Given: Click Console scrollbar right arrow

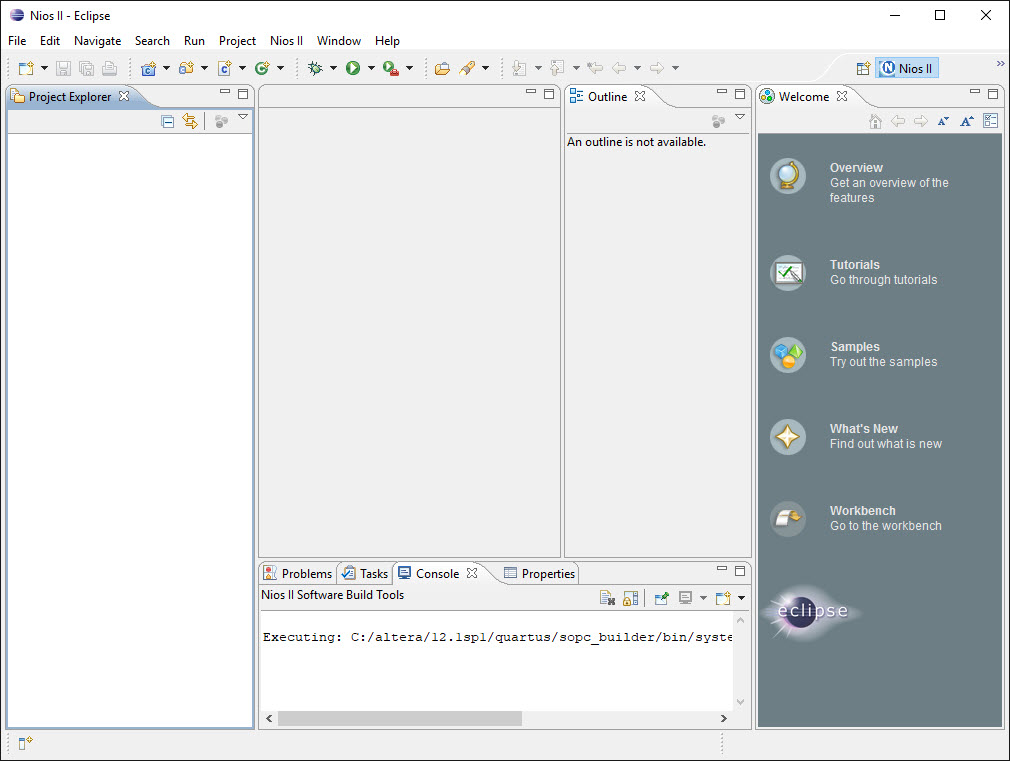Looking at the screenshot, I should [724, 718].
